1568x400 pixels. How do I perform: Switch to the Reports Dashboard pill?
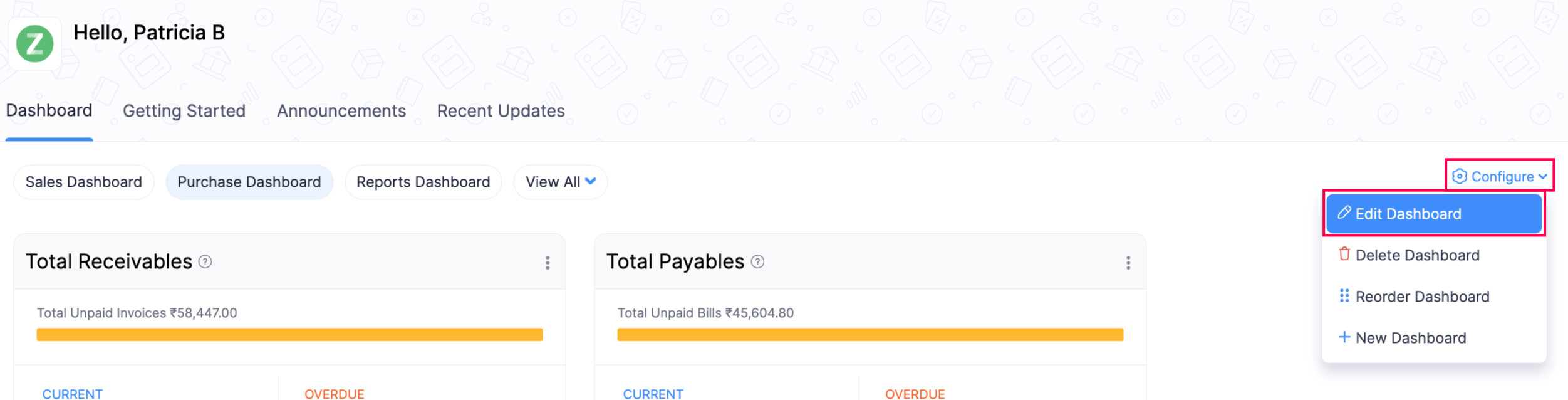point(423,182)
